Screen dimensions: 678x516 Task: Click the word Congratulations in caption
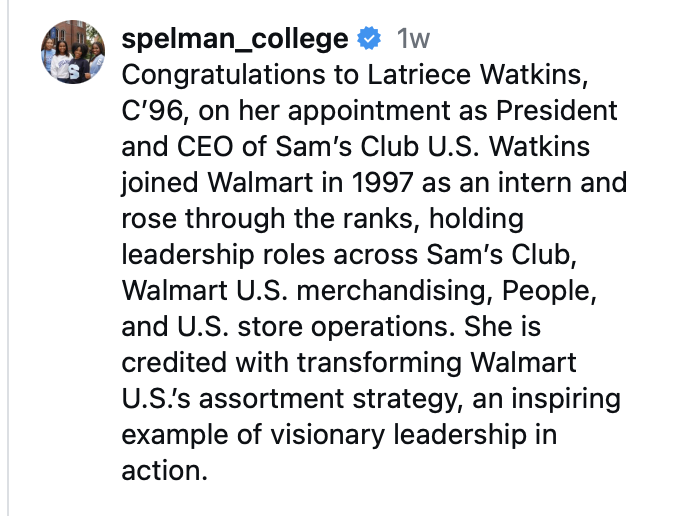click(218, 75)
